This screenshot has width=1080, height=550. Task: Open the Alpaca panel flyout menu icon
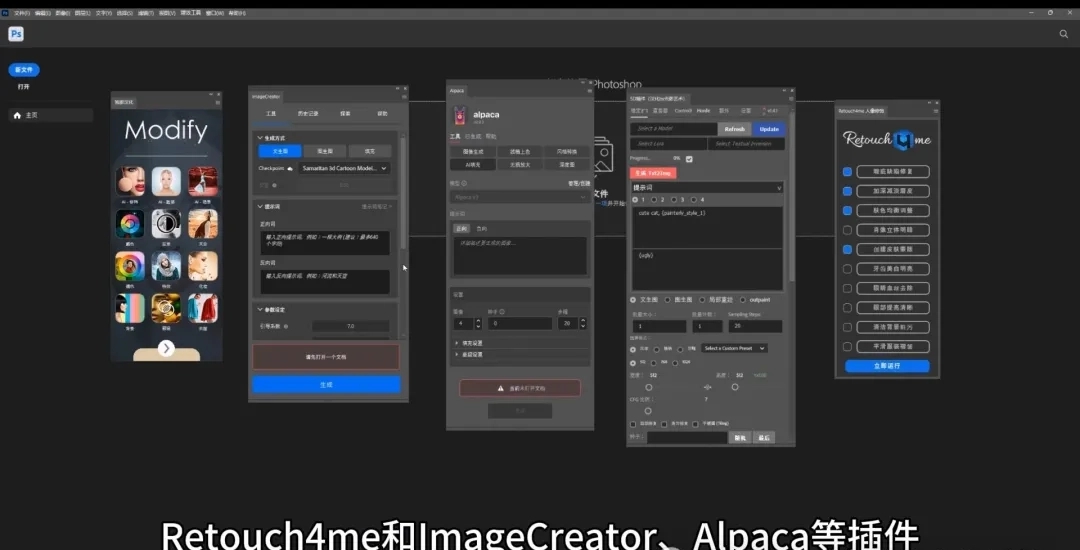click(590, 90)
